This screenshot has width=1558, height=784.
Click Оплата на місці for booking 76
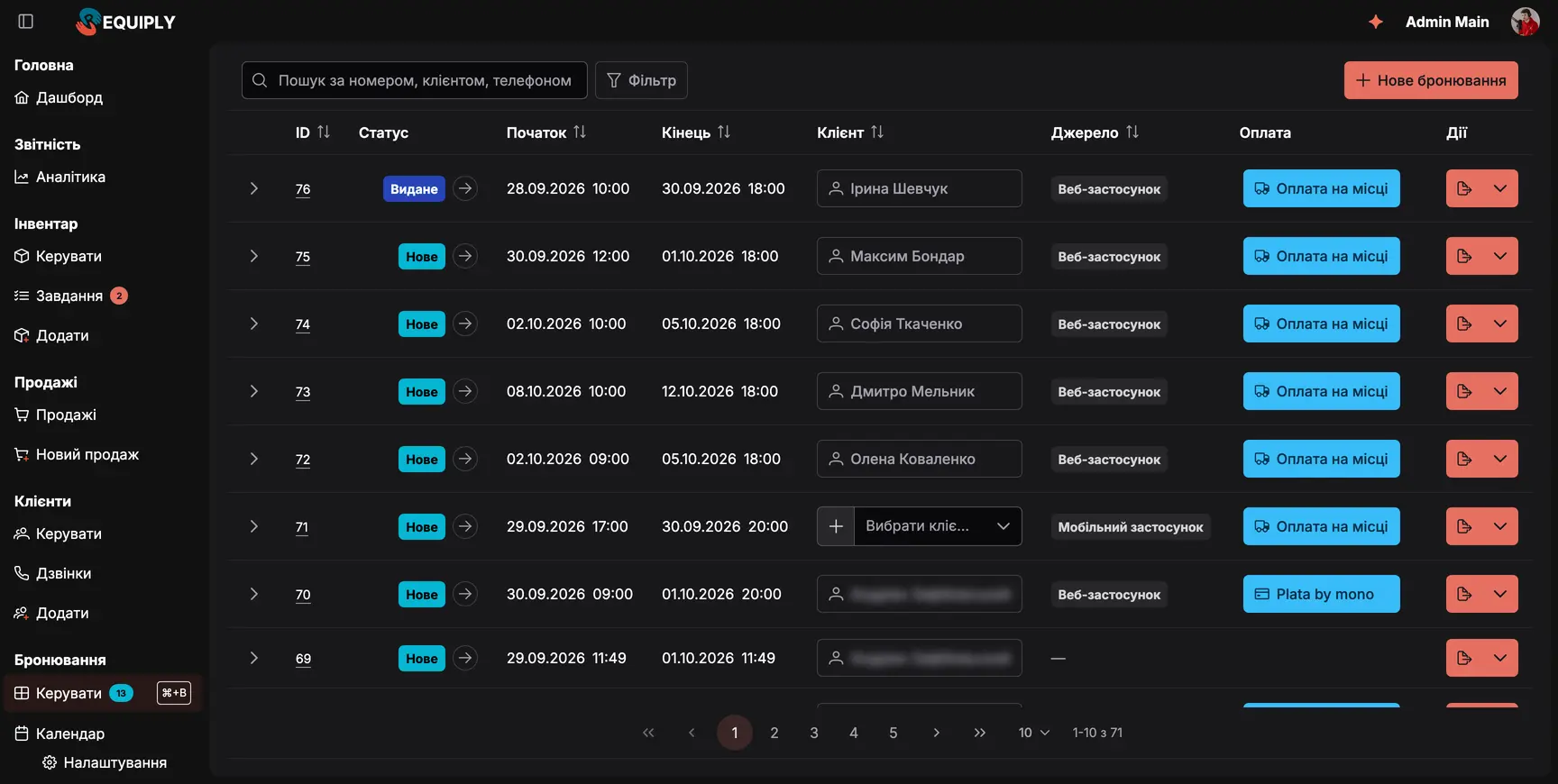pos(1321,188)
